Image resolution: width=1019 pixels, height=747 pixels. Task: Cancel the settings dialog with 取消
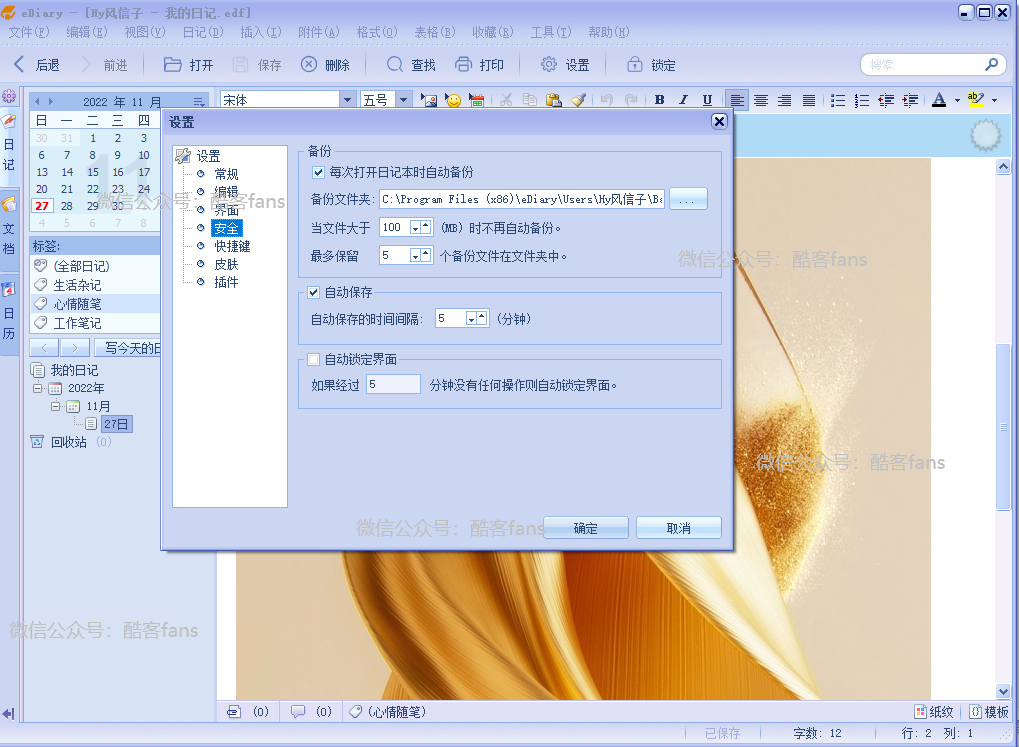tap(678, 528)
